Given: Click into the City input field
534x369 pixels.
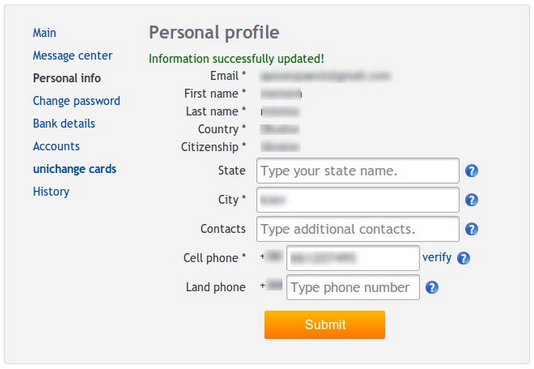Looking at the screenshot, I should [358, 200].
